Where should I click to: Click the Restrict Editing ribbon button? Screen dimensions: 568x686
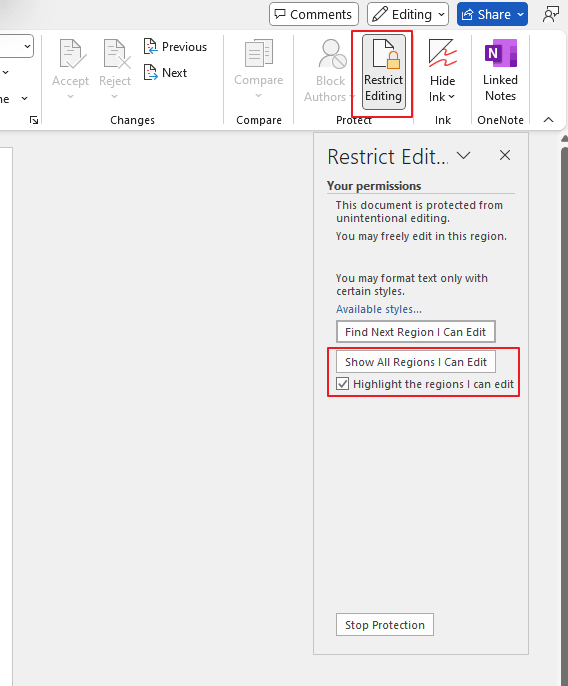click(x=384, y=72)
